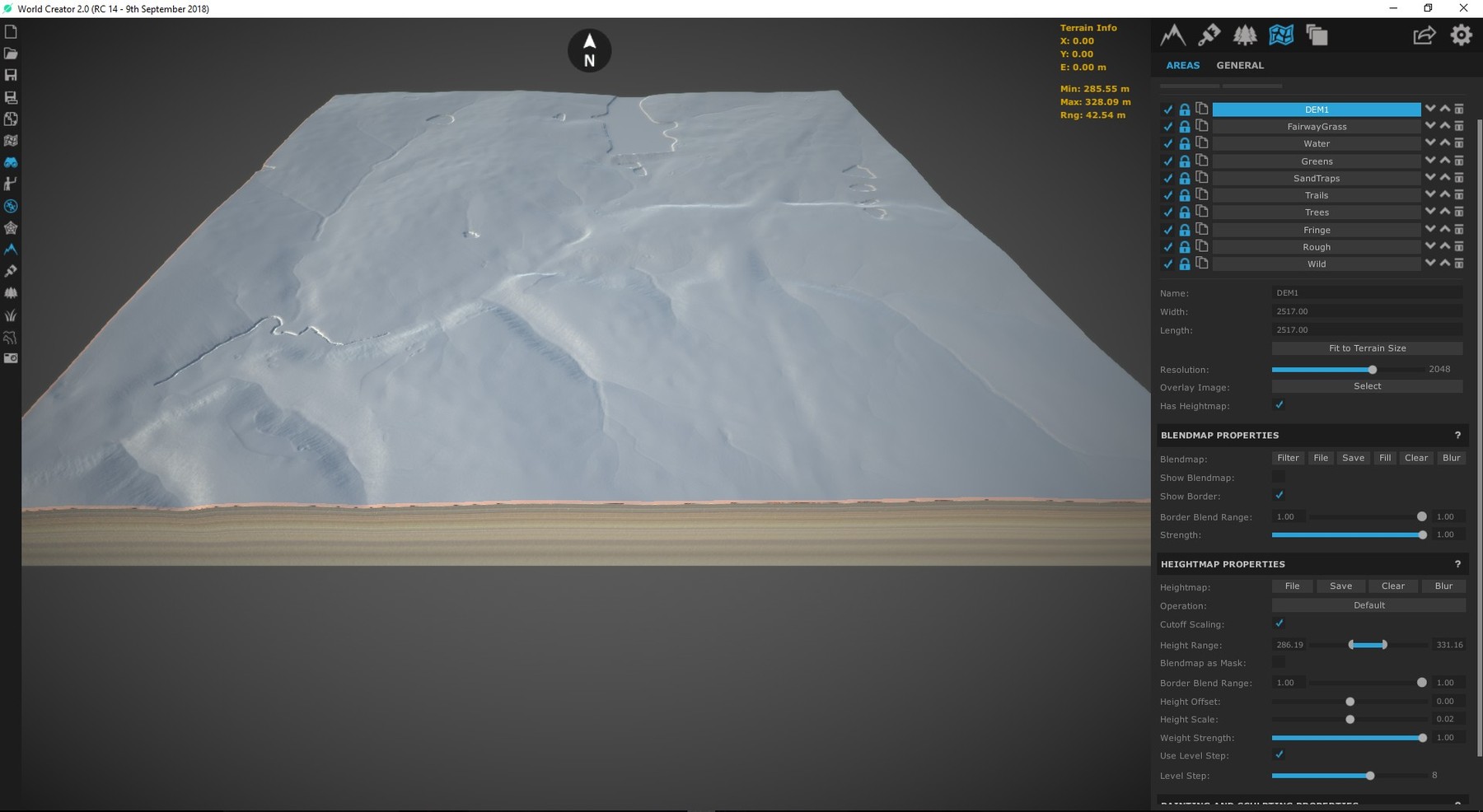Click the Save As double-disk icon
Screen dimensions: 1483x812
click(11, 97)
